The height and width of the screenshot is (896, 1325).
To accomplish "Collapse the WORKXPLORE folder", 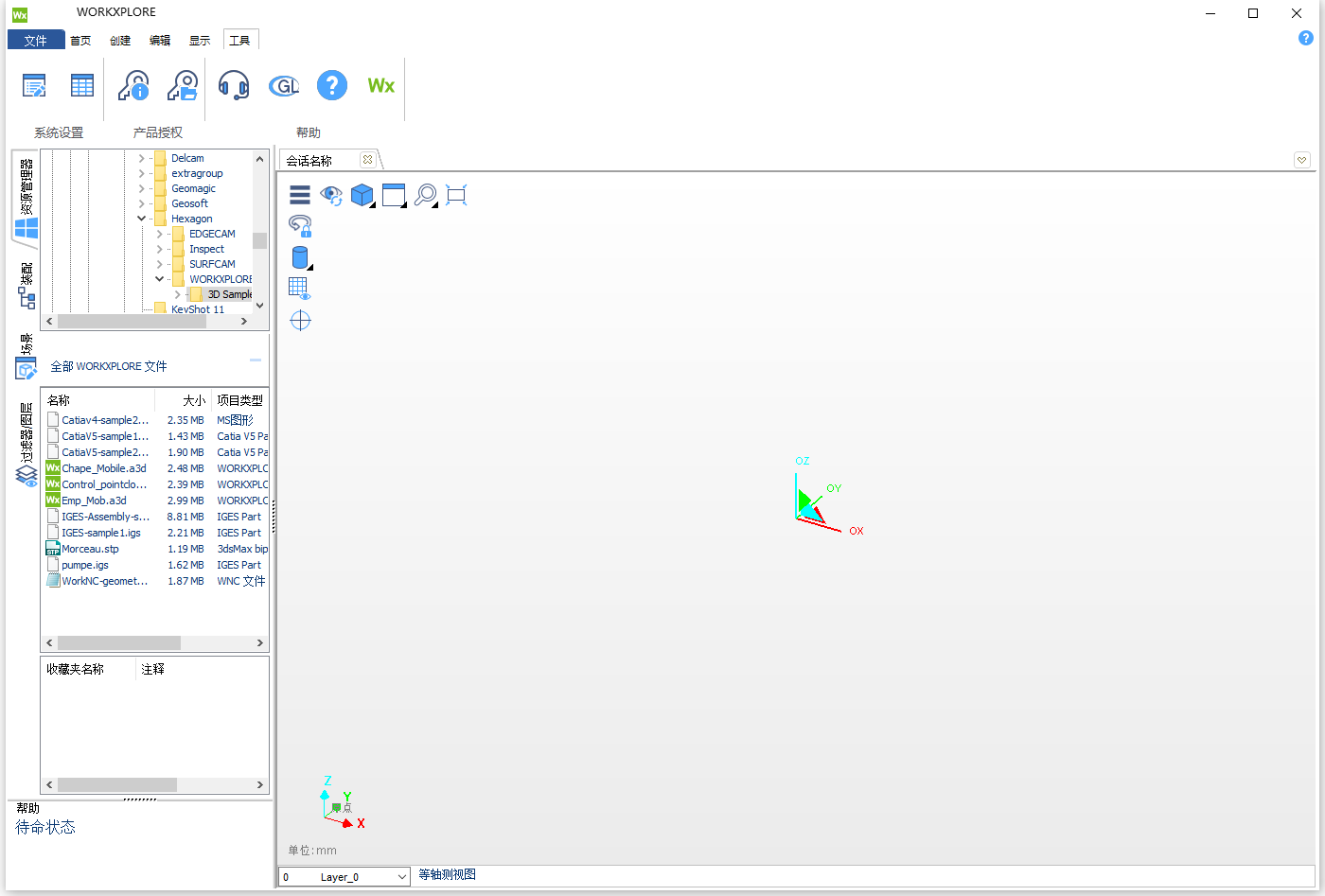I will click(159, 279).
